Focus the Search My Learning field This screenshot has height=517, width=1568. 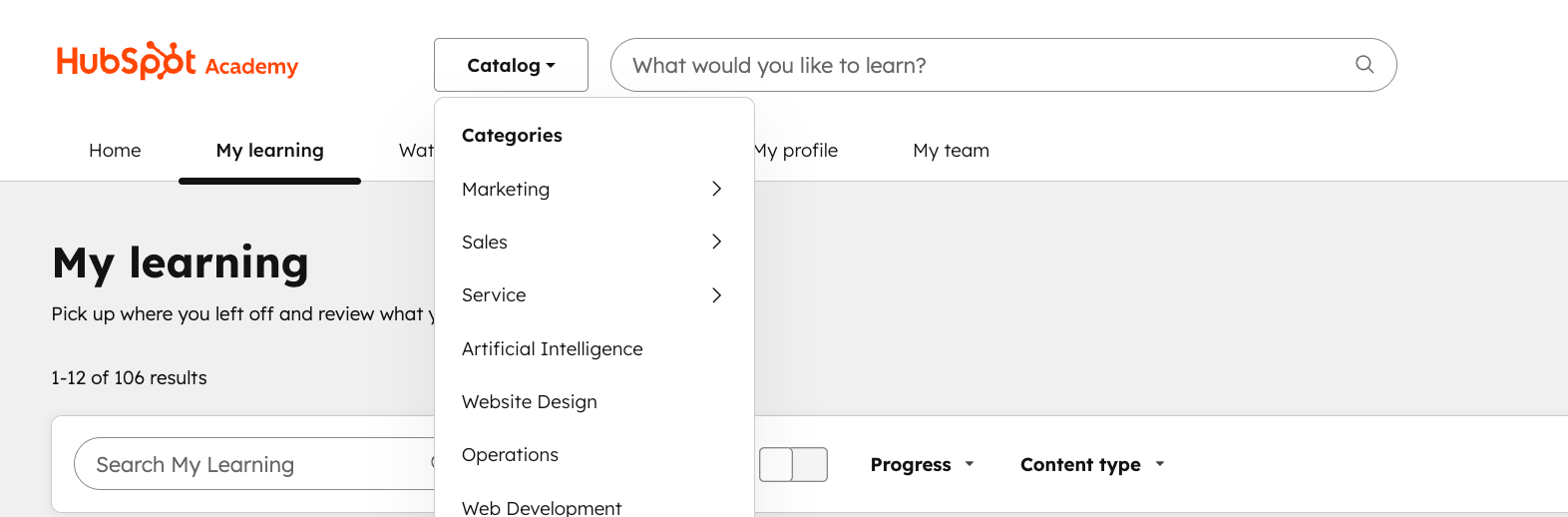click(x=249, y=464)
